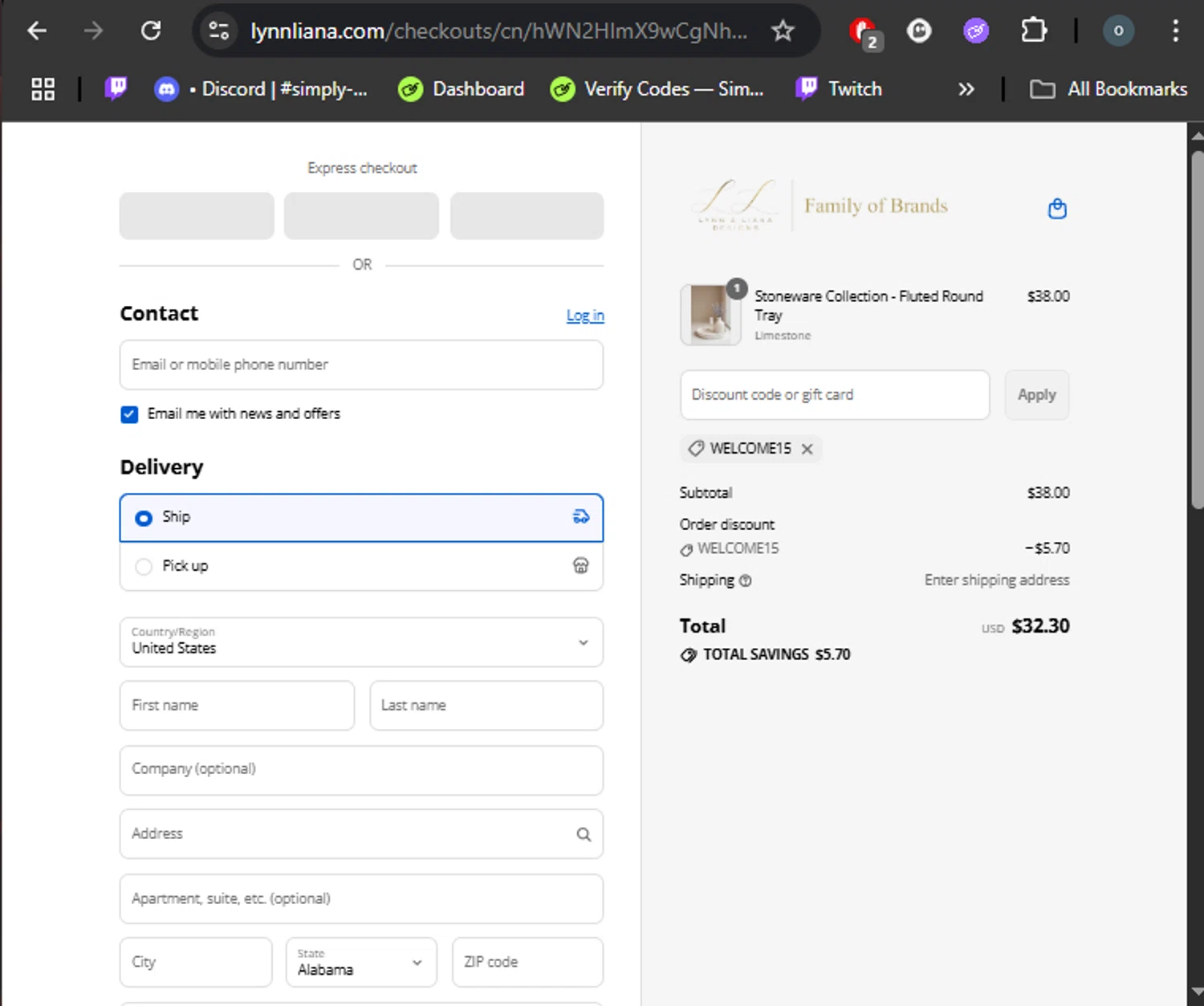This screenshot has width=1204, height=1006.
Task: Focus the ZIP code field
Action: 527,963
